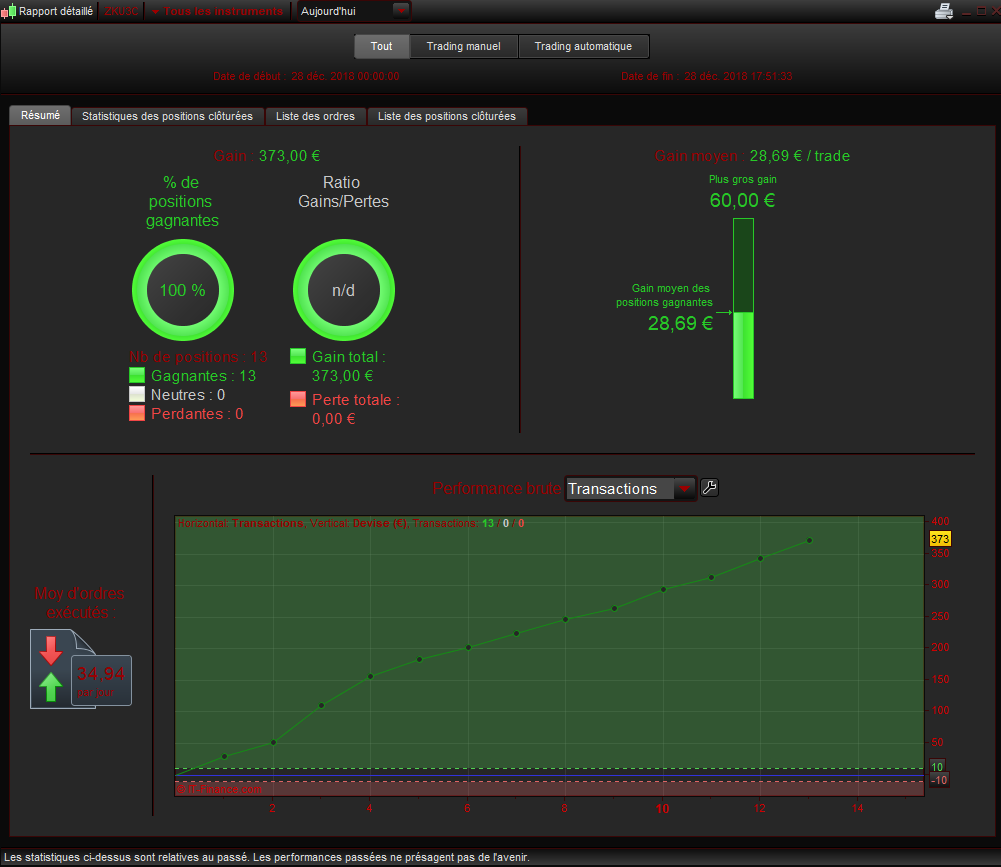Click the candlestick app icon beside Rapport détaillé
This screenshot has height=867, width=1001.
9,11
